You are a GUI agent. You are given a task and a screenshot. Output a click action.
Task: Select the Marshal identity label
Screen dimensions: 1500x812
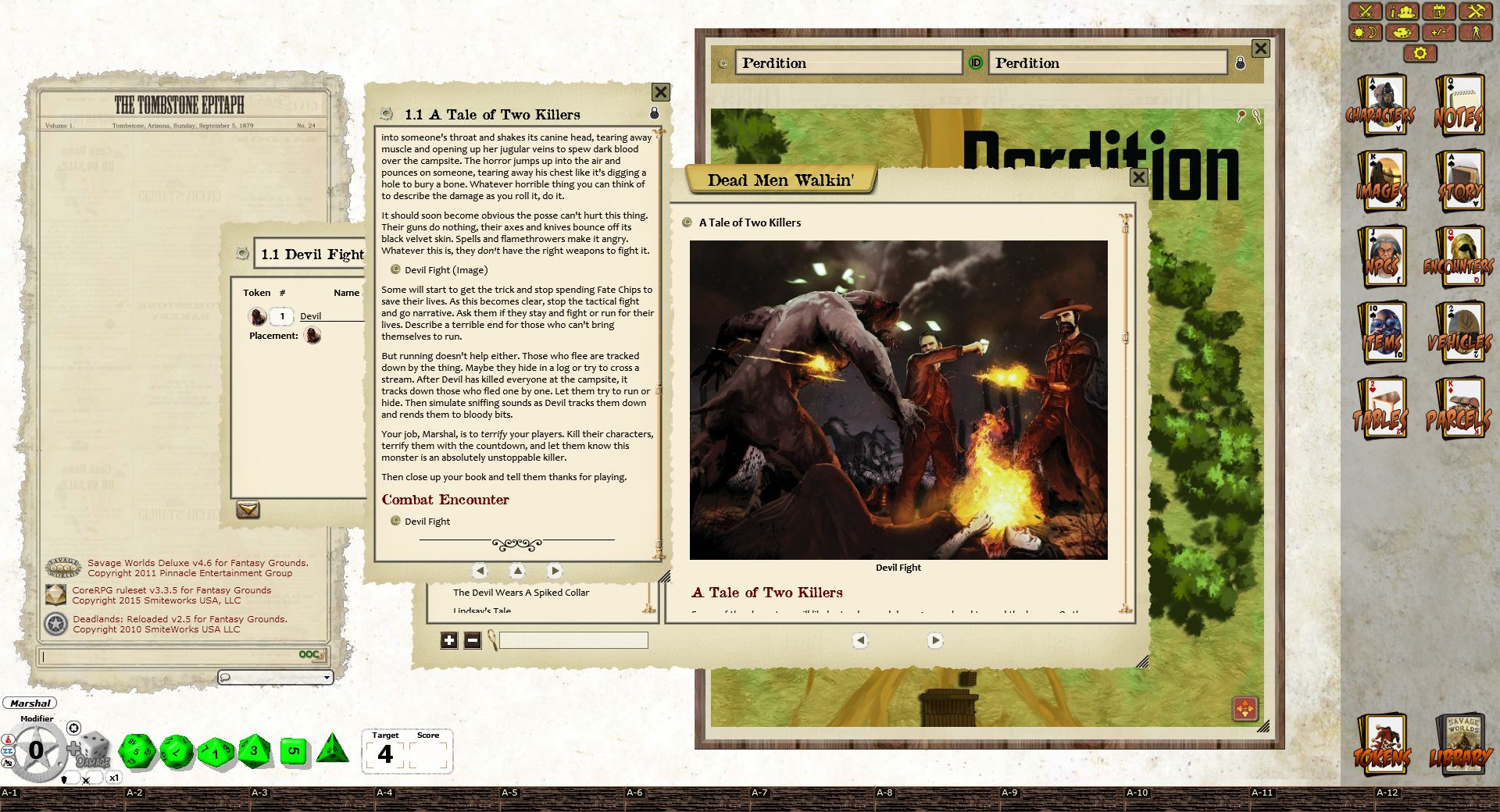coord(29,703)
